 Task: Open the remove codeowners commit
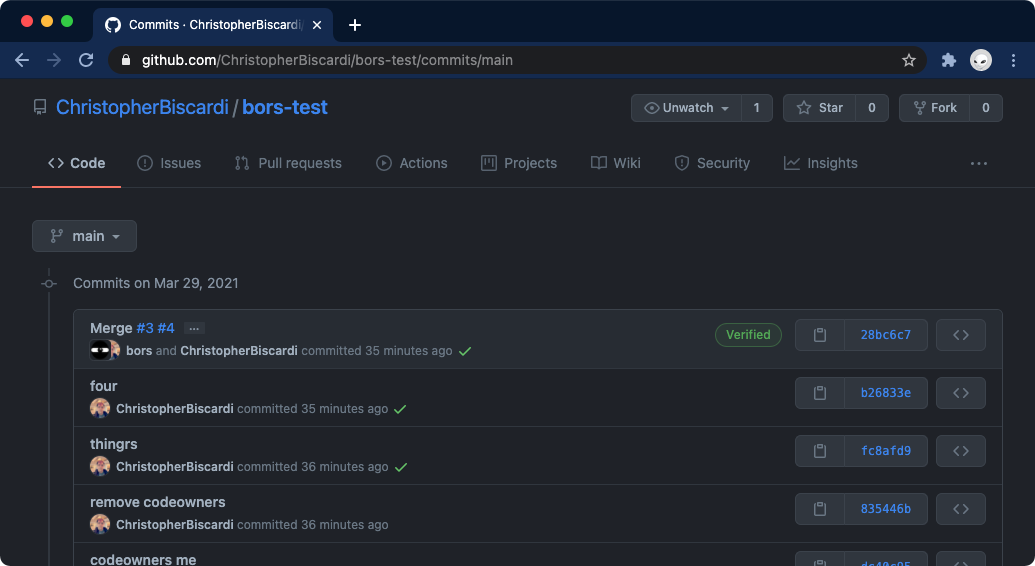click(158, 502)
